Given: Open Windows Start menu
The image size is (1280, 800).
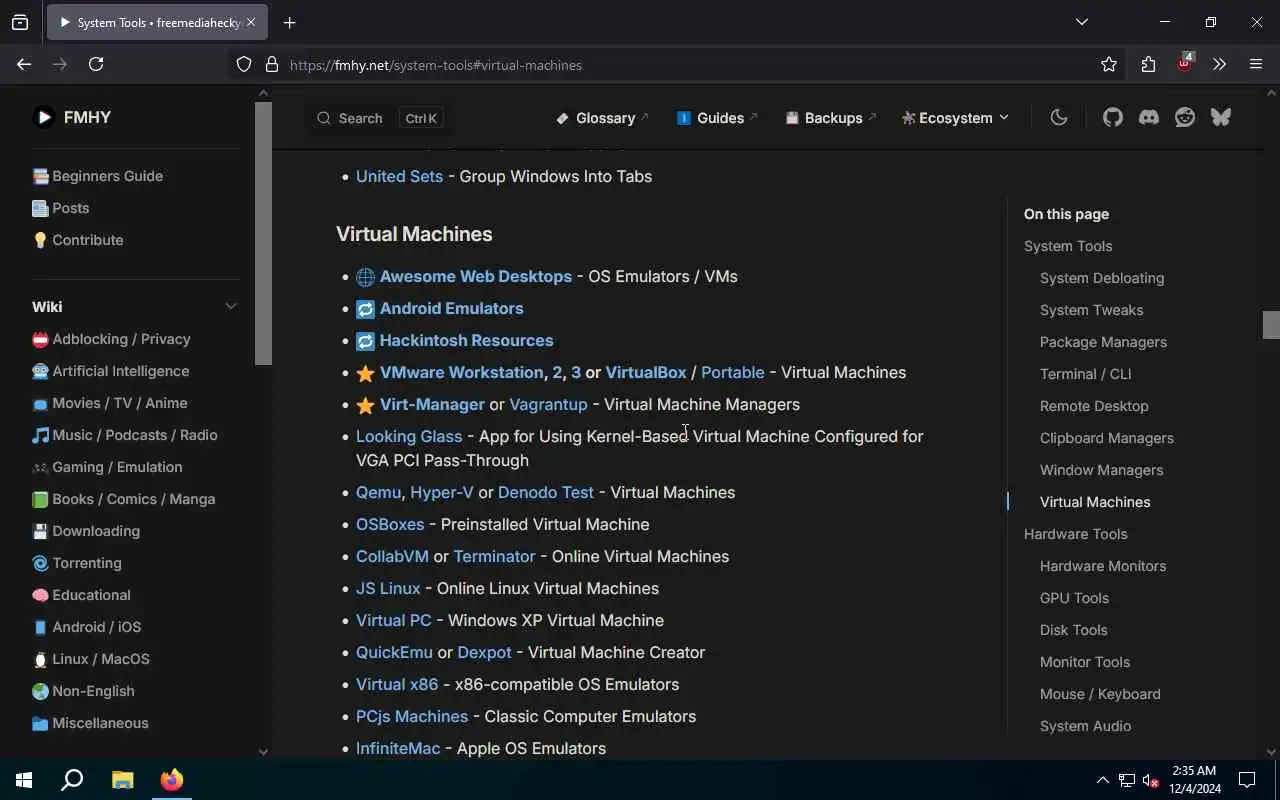Looking at the screenshot, I should [x=24, y=780].
